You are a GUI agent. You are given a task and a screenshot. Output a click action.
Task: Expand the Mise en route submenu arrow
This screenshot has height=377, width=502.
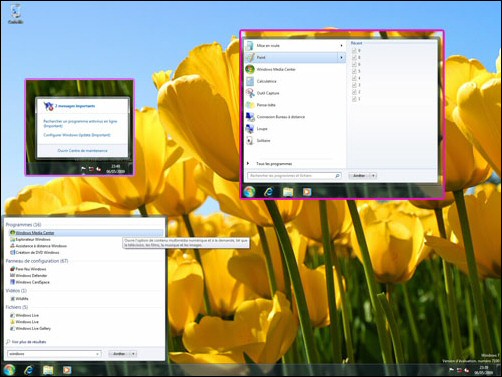pyautogui.click(x=342, y=46)
